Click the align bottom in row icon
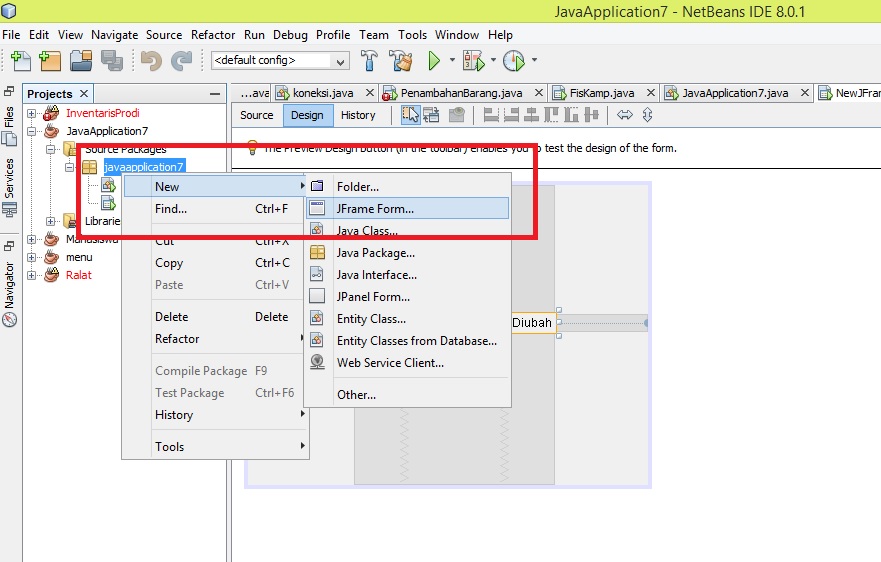Screen dimensions: 881x562 (x=571, y=115)
